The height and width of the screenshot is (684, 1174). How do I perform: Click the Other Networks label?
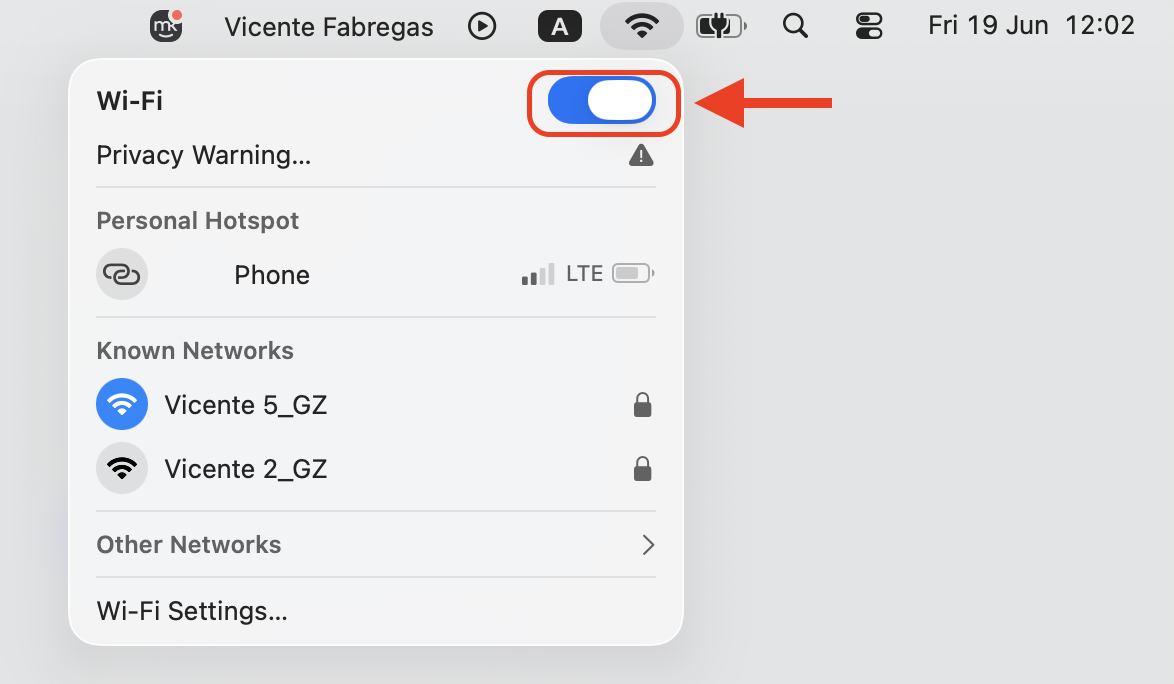pyautogui.click(x=189, y=545)
